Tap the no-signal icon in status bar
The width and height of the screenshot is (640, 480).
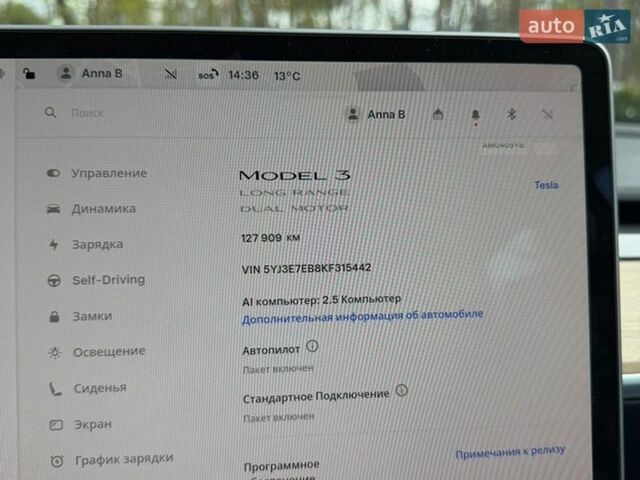pos(171,74)
